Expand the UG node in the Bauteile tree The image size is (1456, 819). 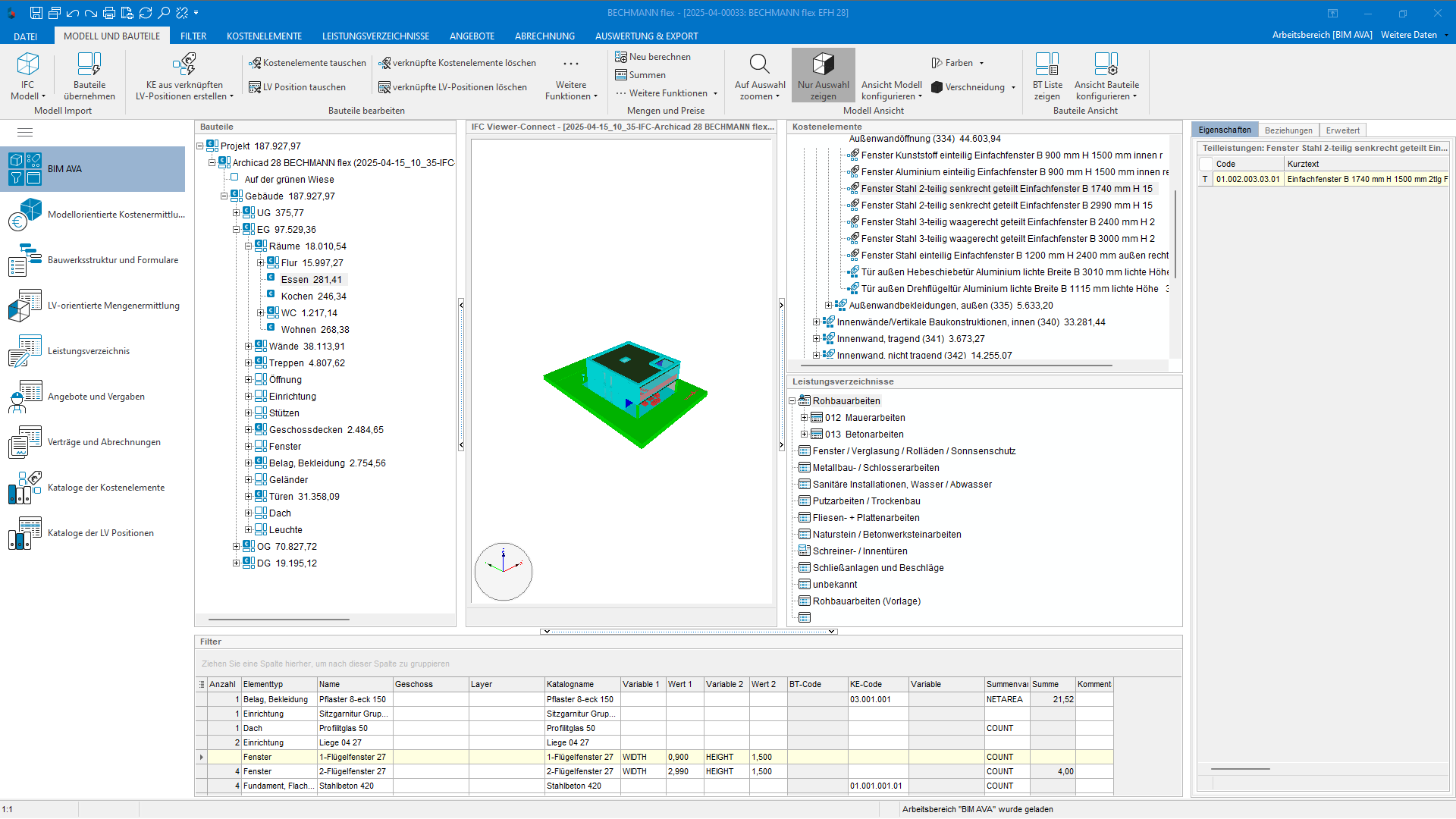click(236, 213)
